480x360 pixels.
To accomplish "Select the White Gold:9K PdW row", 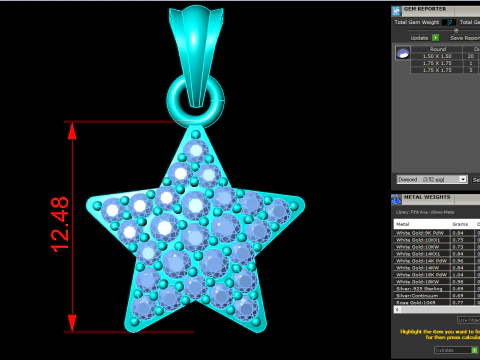I will point(437,233).
